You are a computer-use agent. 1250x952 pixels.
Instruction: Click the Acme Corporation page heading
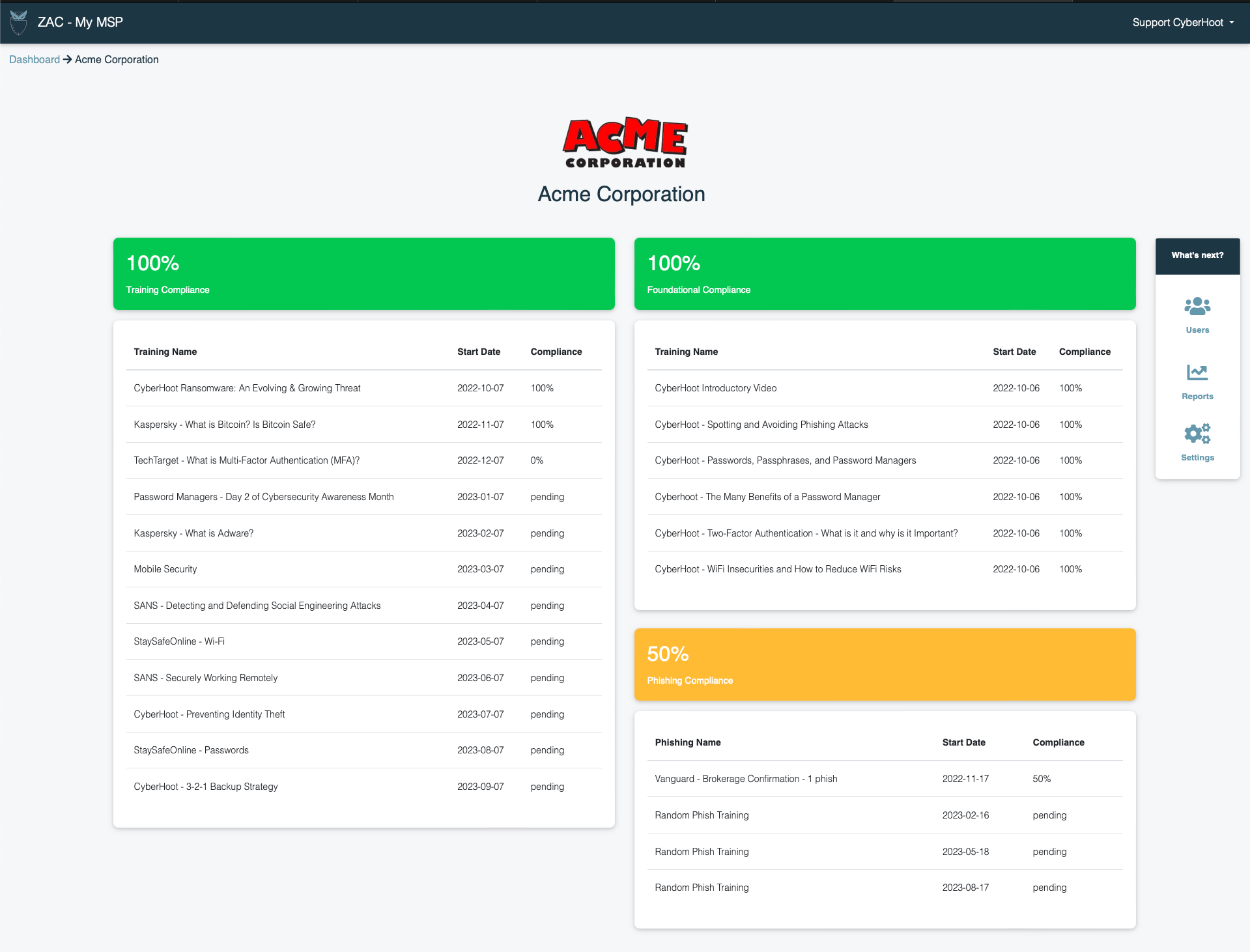pyautogui.click(x=621, y=194)
